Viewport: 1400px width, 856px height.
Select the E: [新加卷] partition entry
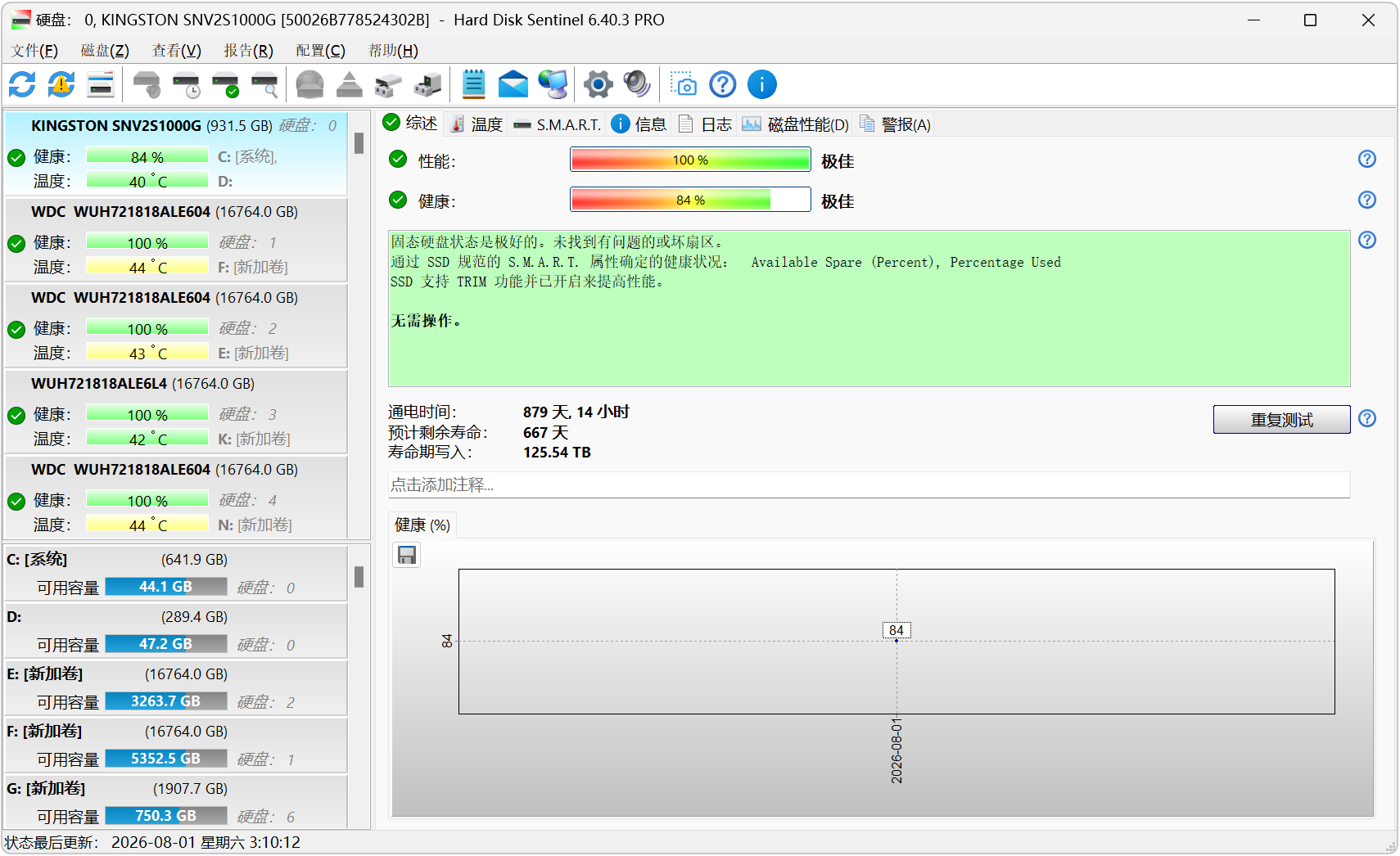point(177,688)
